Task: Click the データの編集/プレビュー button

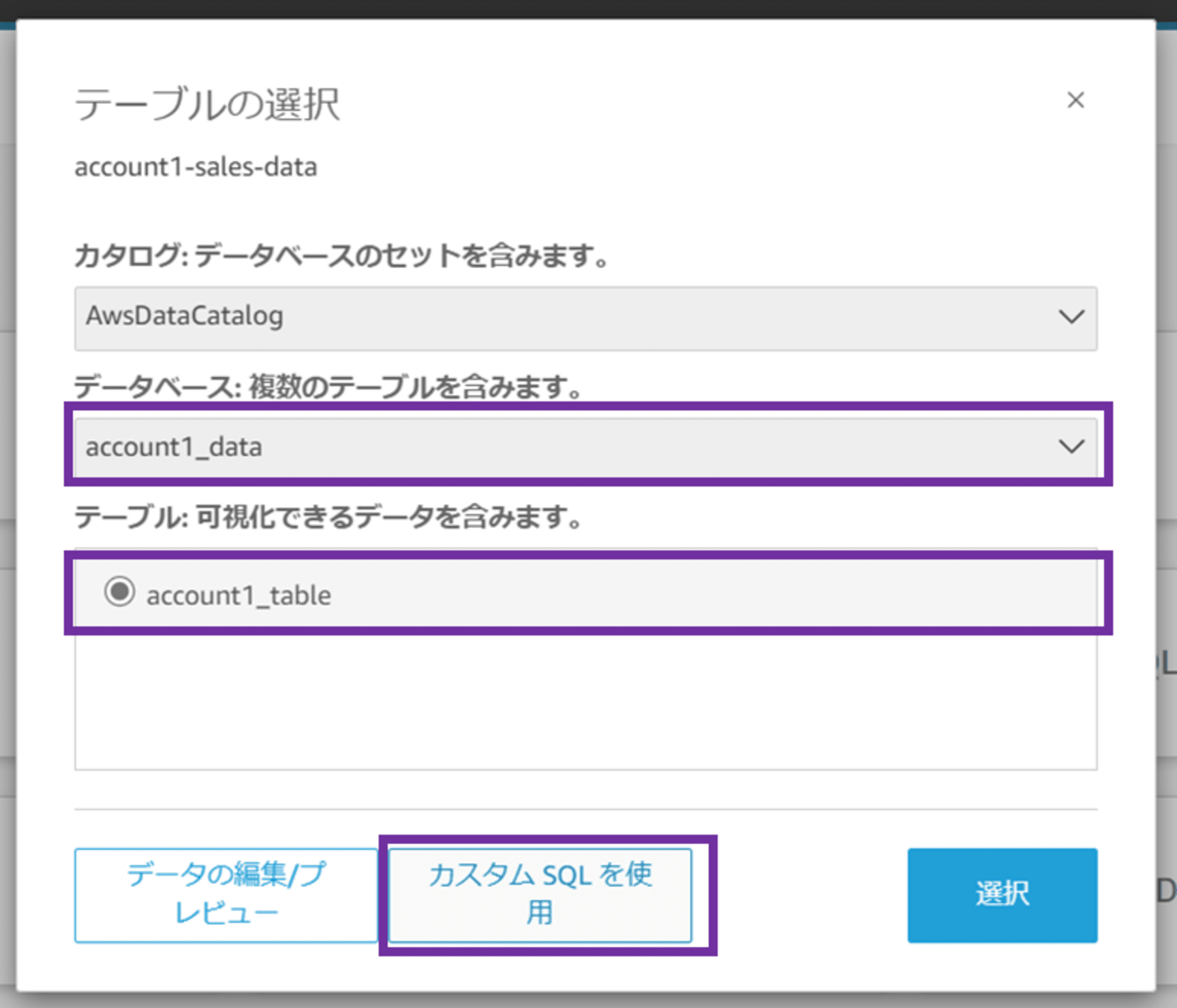Action: [226, 895]
